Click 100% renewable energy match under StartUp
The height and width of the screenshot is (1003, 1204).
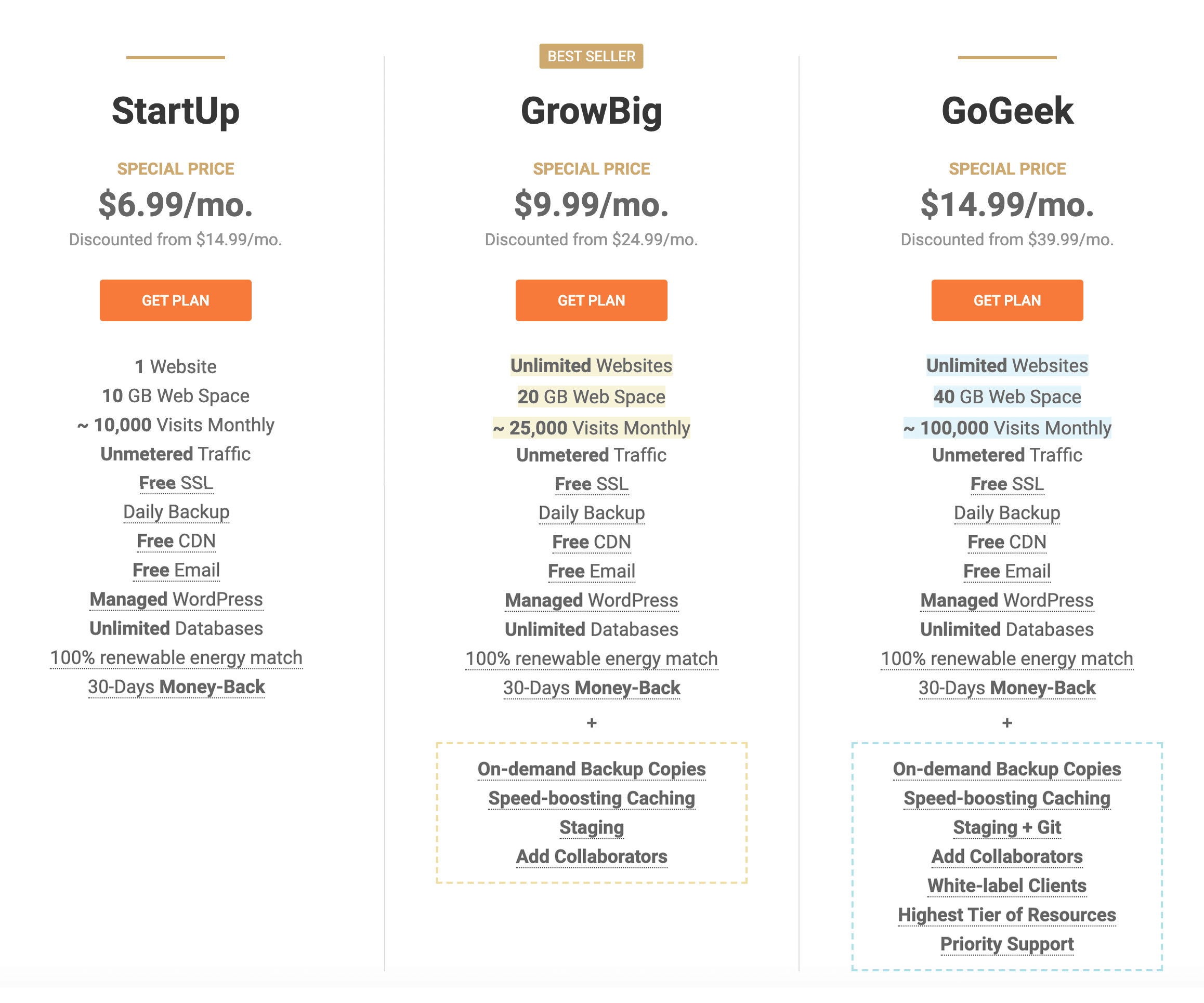click(176, 657)
